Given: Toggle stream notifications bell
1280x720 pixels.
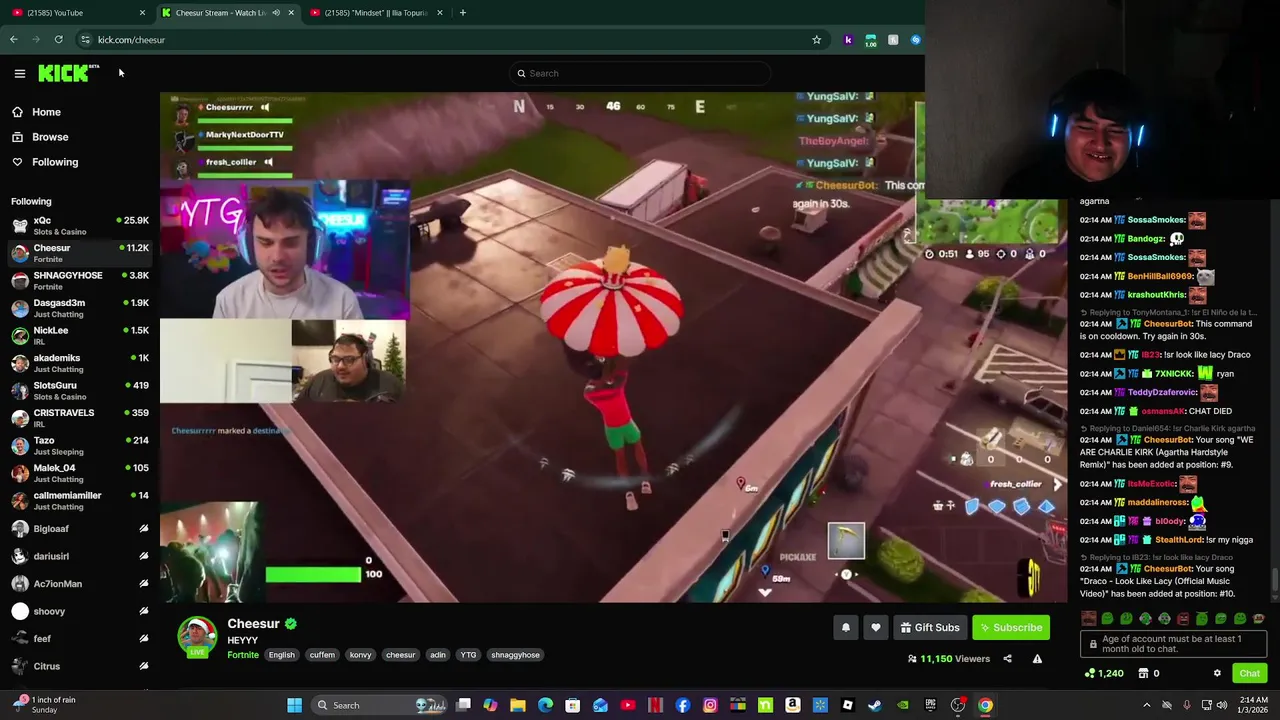Looking at the screenshot, I should pos(846,627).
